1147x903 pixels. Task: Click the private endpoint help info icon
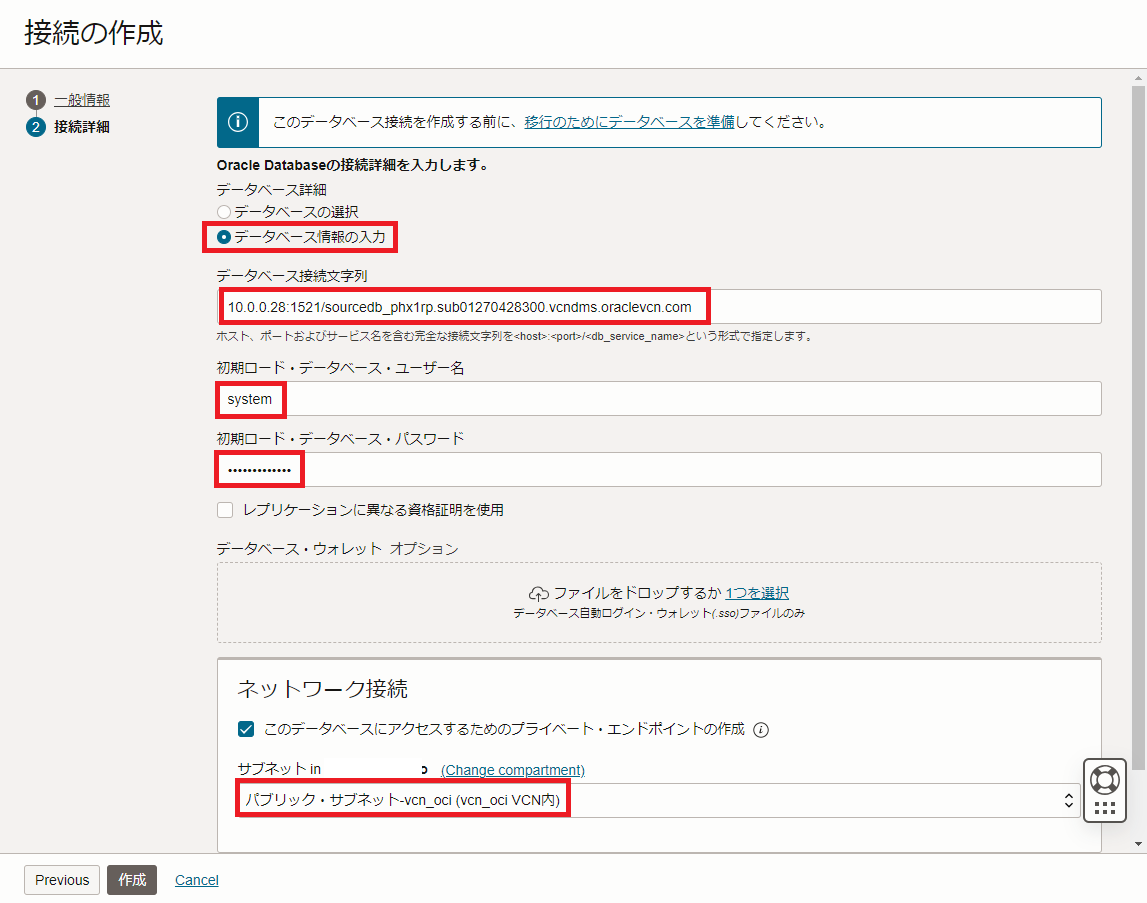point(761,730)
